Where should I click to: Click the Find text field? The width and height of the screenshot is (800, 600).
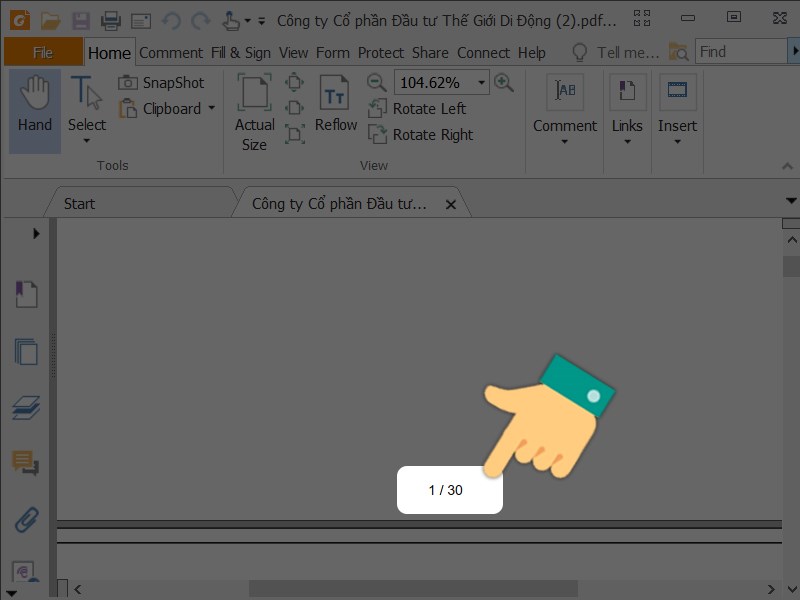click(741, 52)
